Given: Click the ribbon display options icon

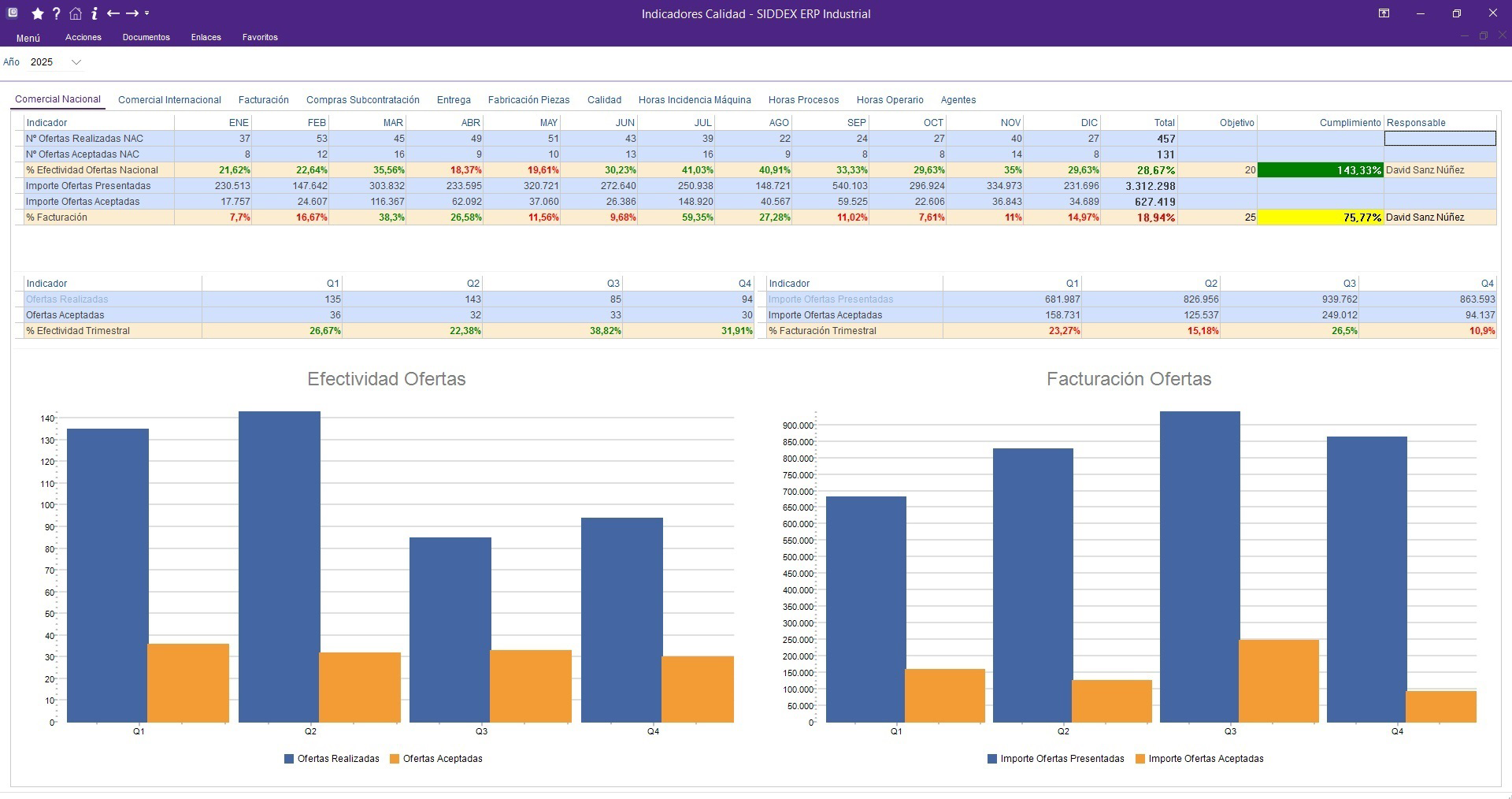Looking at the screenshot, I should tap(1384, 13).
